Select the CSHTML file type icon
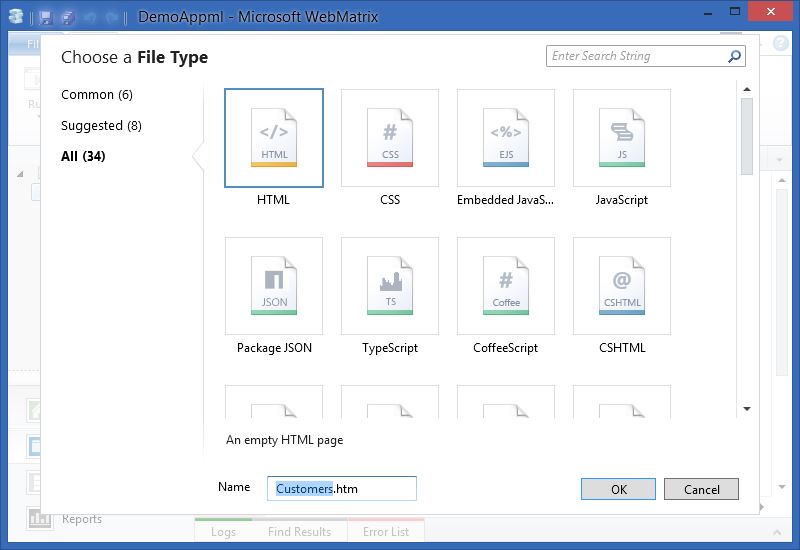The image size is (800, 550). click(622, 286)
